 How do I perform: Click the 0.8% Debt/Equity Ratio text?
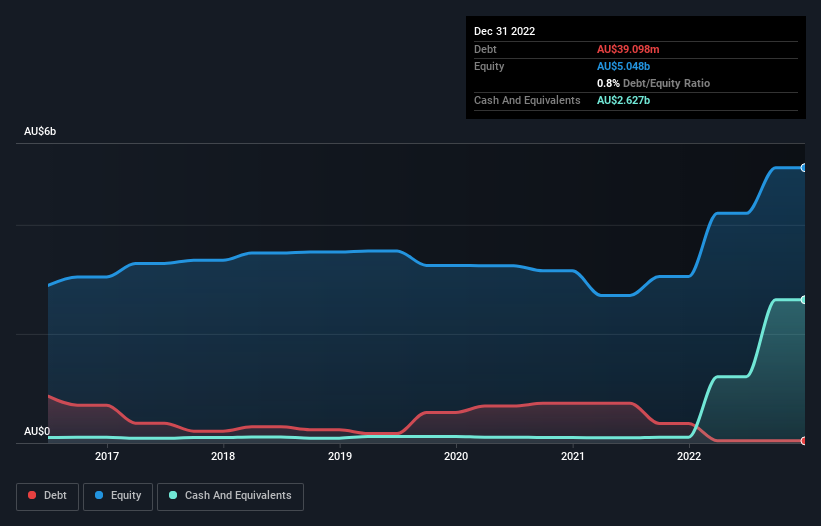(653, 83)
